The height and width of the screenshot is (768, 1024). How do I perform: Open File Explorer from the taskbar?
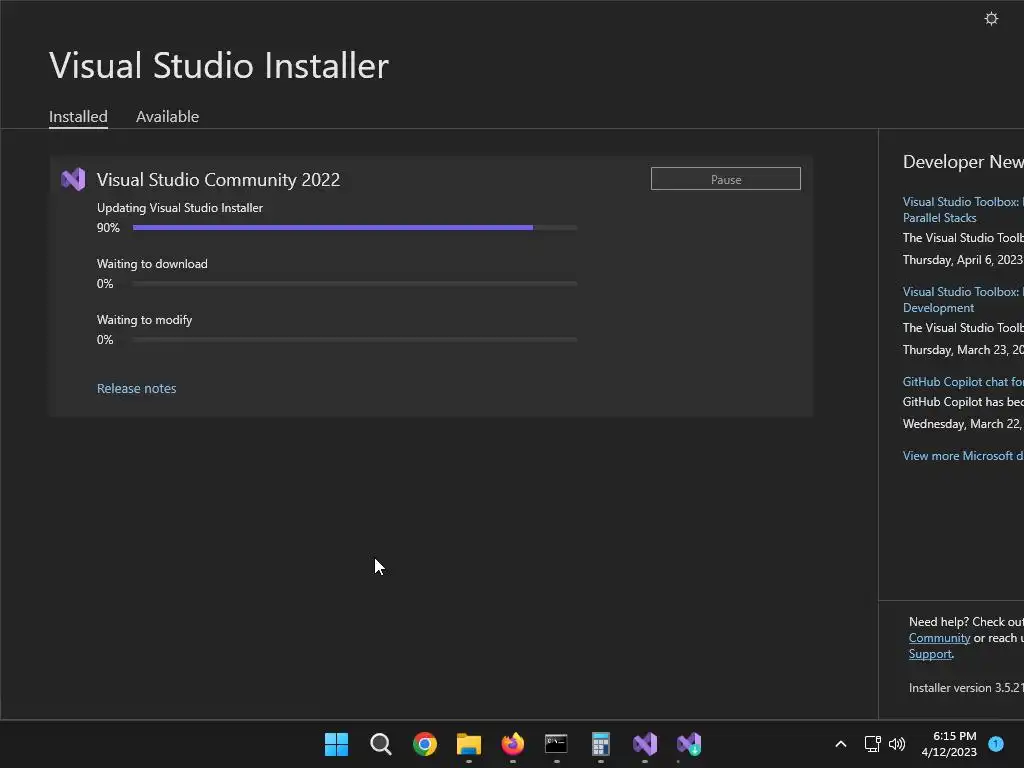tap(469, 744)
